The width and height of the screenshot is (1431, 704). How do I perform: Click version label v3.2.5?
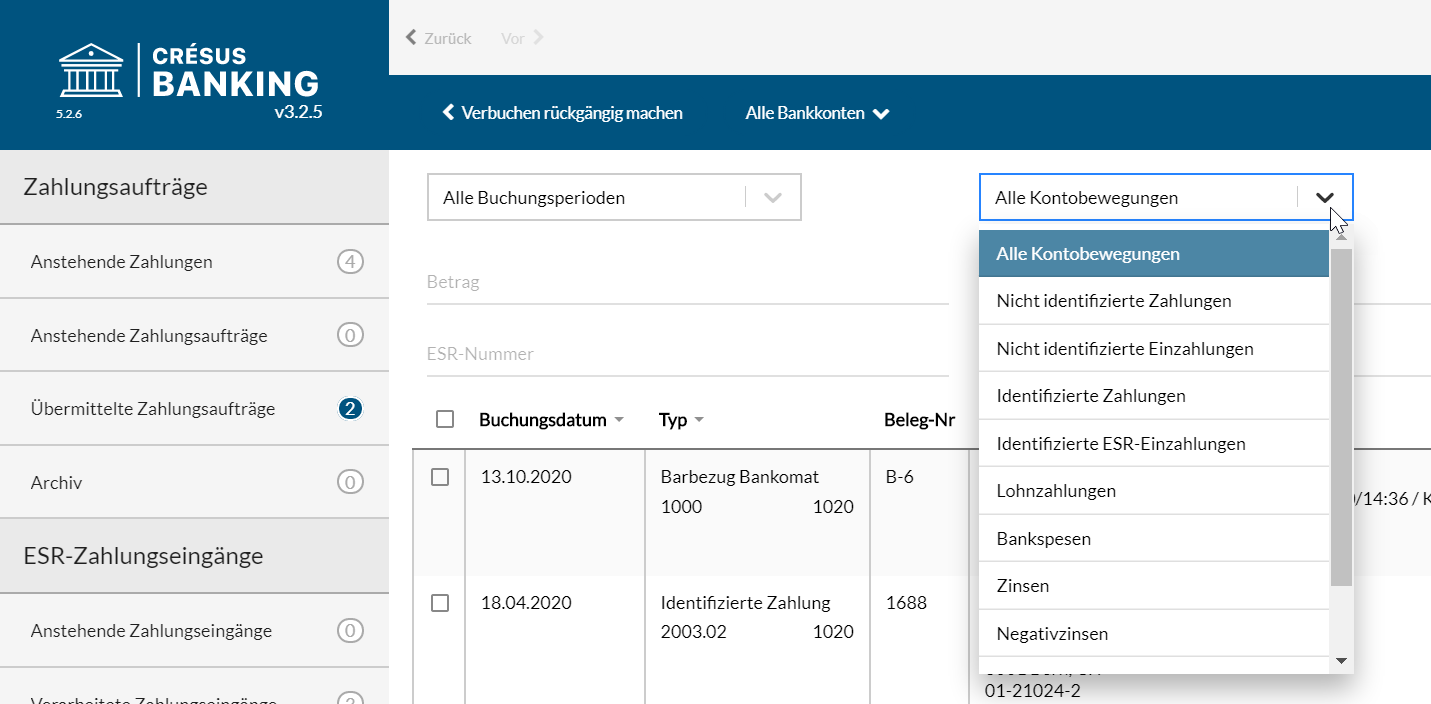(x=298, y=112)
